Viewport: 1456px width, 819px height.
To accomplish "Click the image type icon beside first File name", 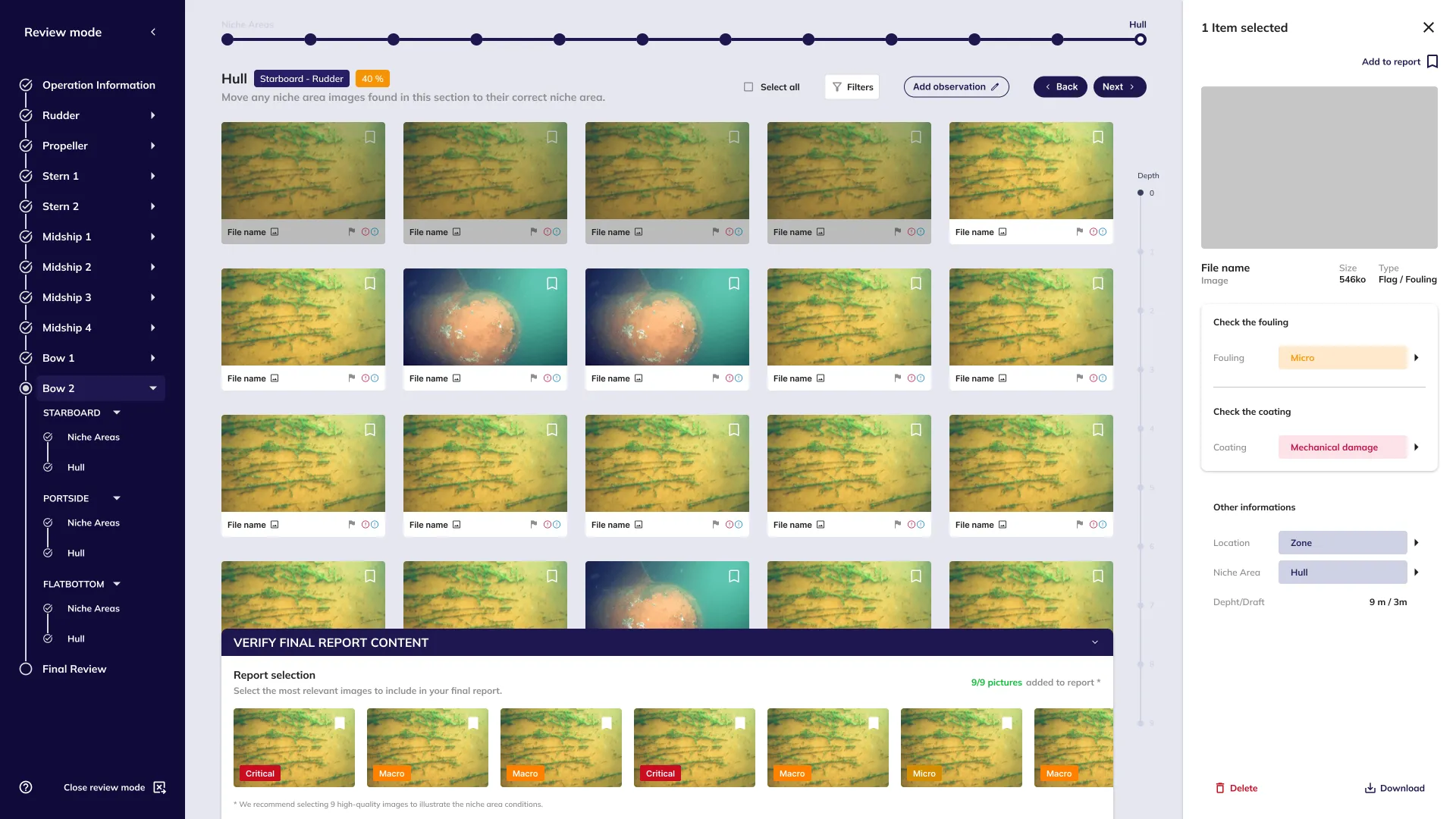I will pos(275,232).
